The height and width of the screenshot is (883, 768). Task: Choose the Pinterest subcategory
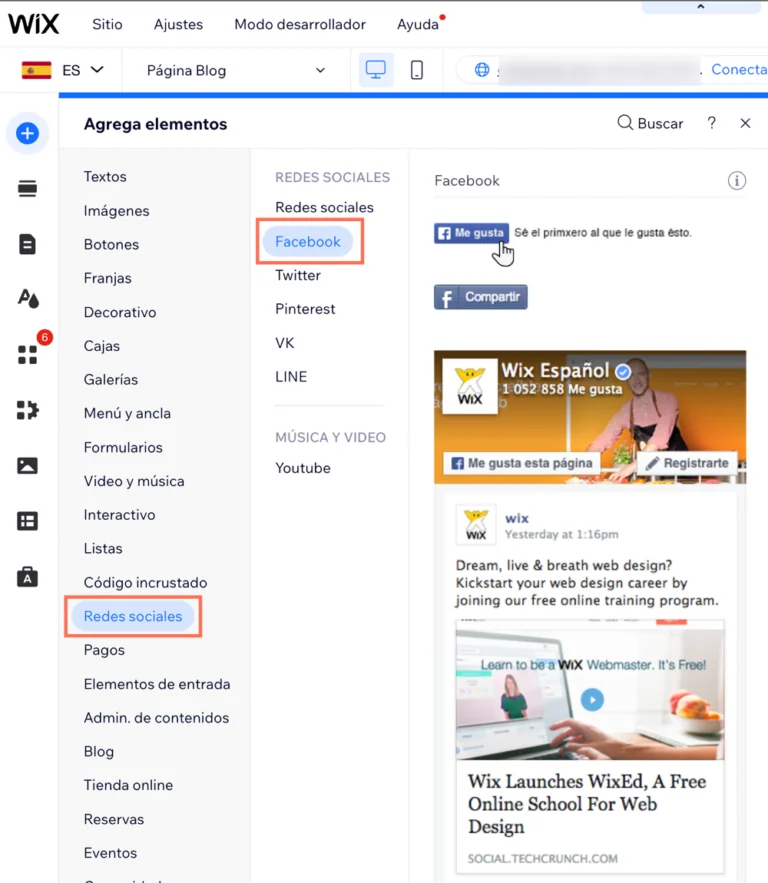(x=305, y=309)
